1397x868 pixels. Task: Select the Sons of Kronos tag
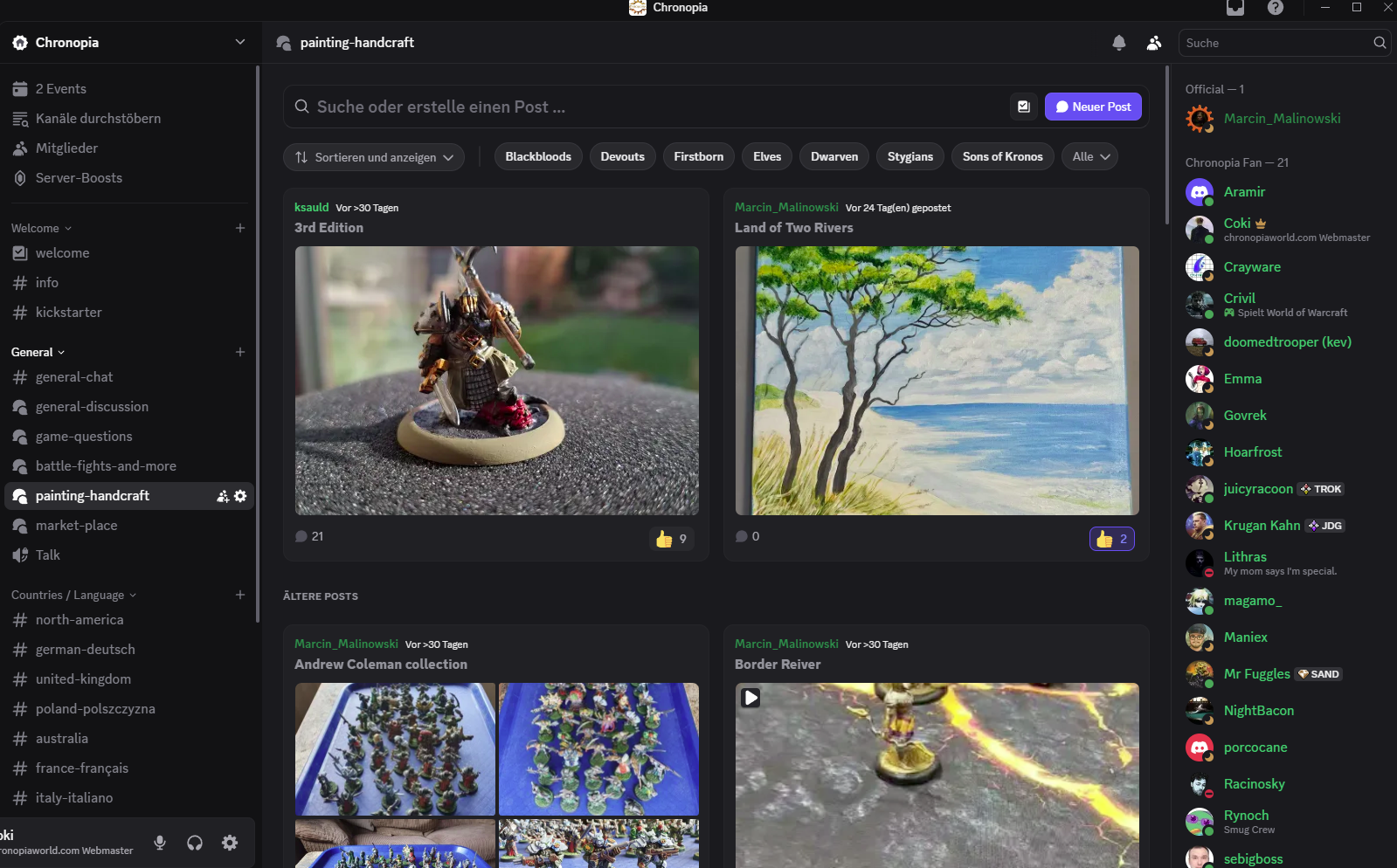tap(1002, 157)
